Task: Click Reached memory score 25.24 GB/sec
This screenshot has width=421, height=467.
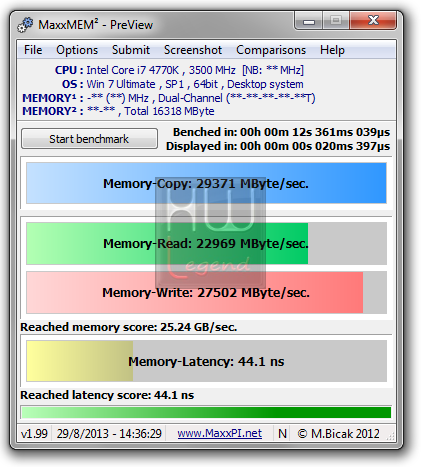Action: click(129, 327)
